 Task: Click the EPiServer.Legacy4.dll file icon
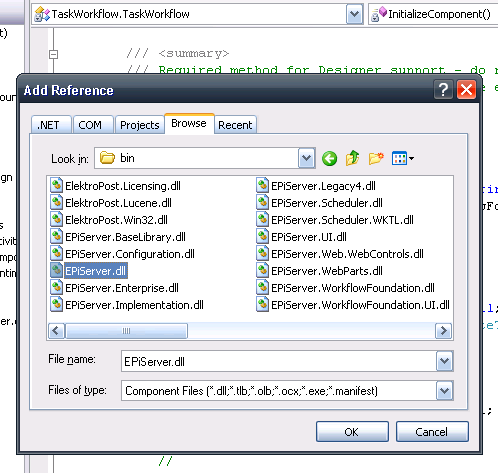tap(262, 185)
